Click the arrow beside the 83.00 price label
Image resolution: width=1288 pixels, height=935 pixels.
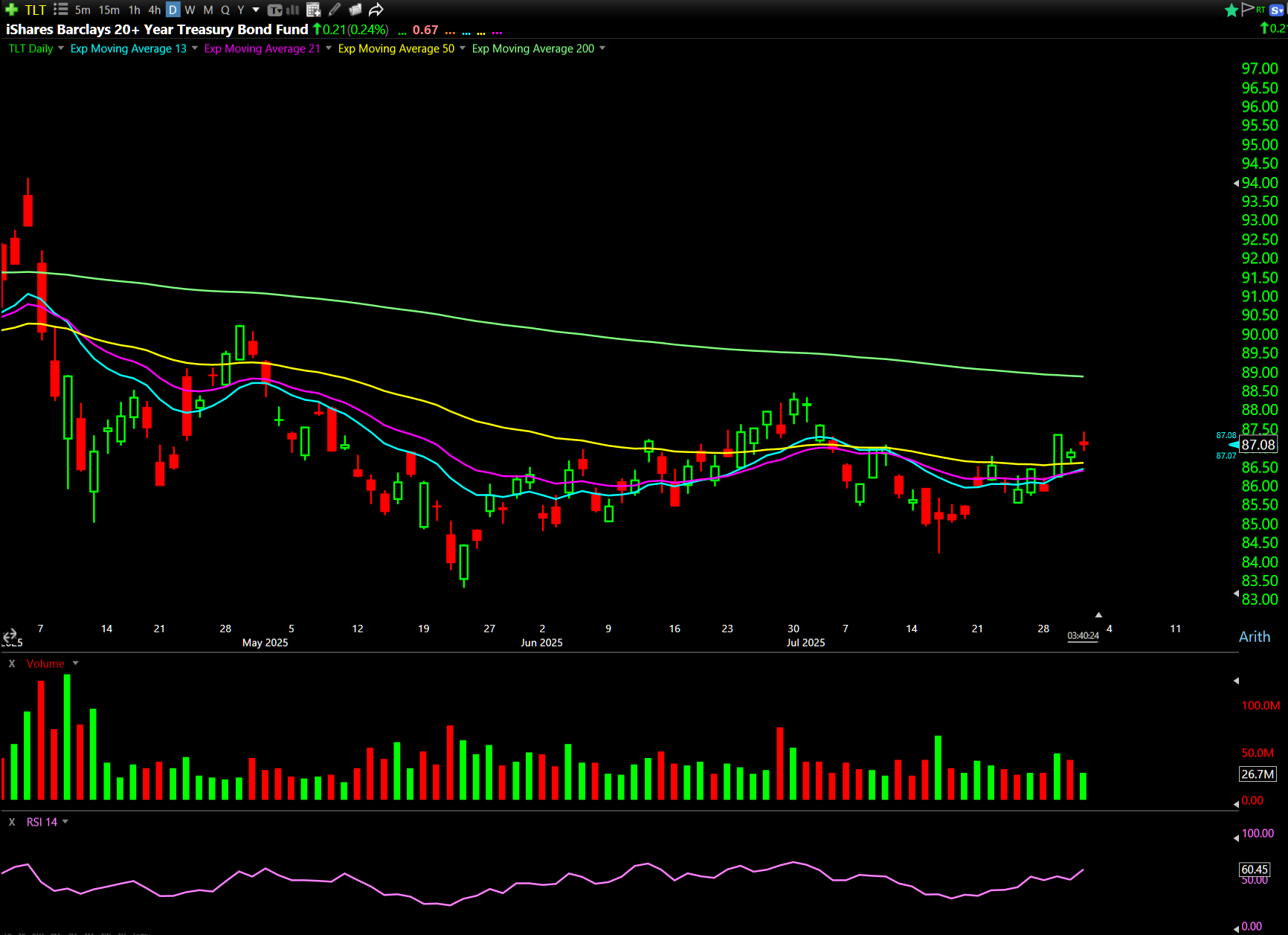1236,594
